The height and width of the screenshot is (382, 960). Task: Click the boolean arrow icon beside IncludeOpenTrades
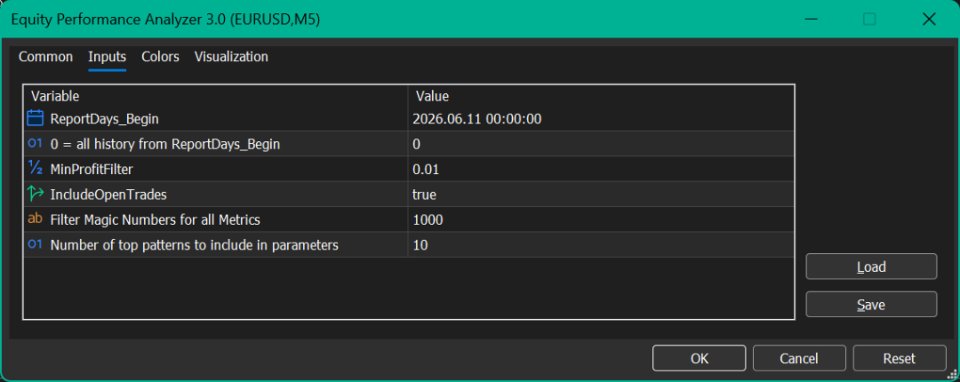pos(36,194)
